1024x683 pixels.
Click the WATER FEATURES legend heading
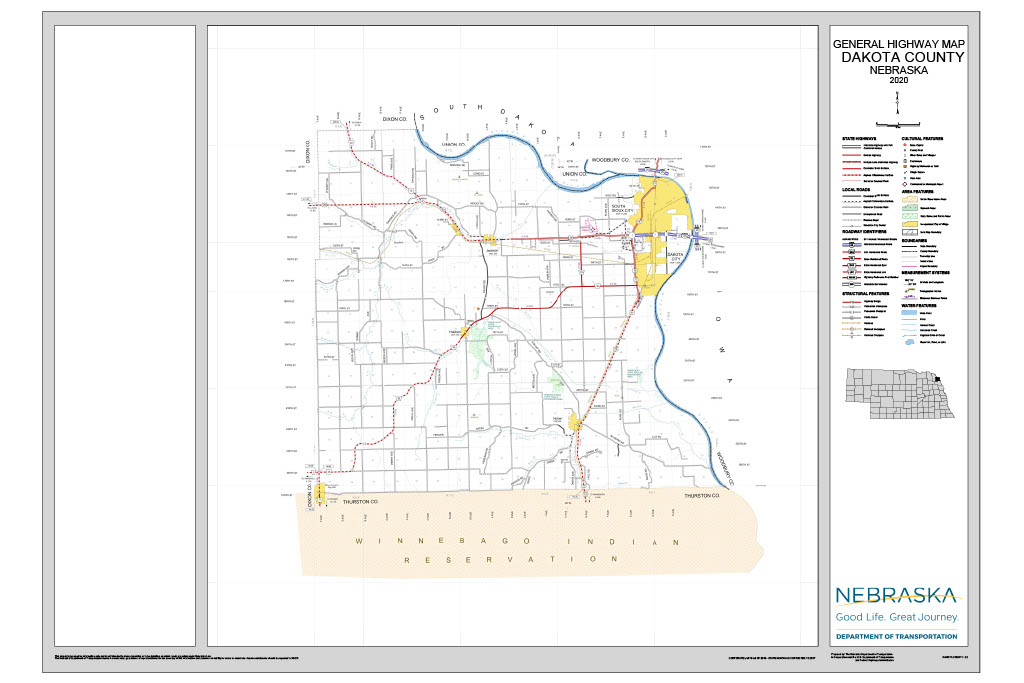(919, 306)
